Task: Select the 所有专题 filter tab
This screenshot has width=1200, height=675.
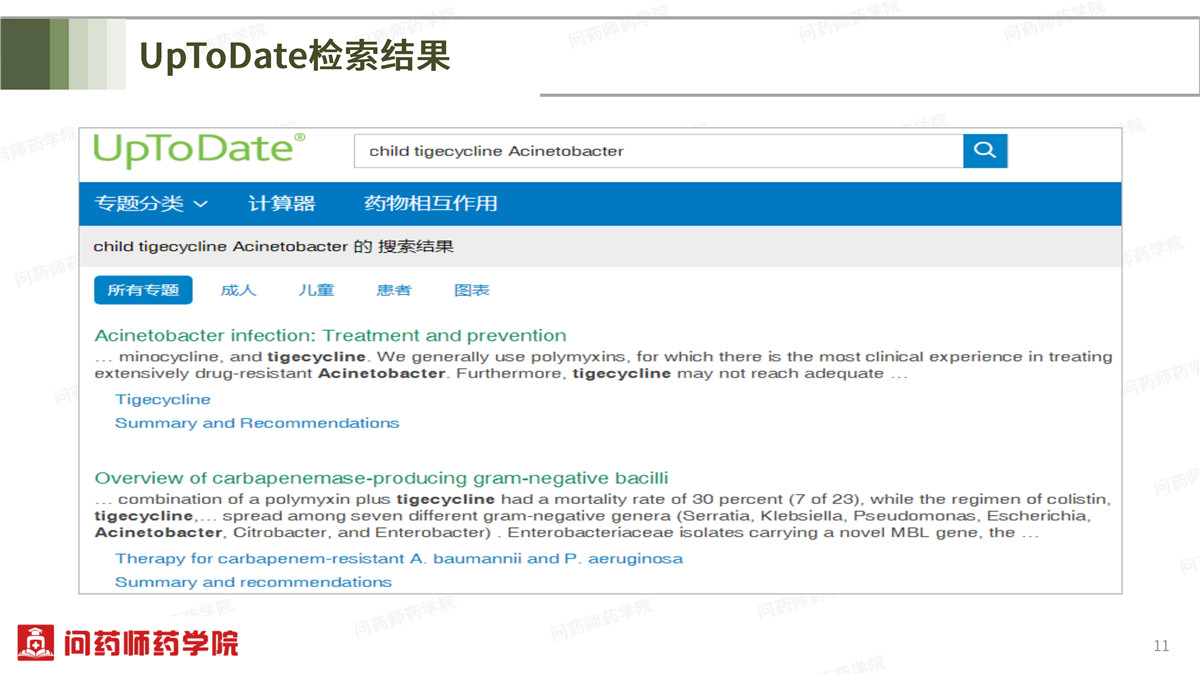Action: pos(143,290)
